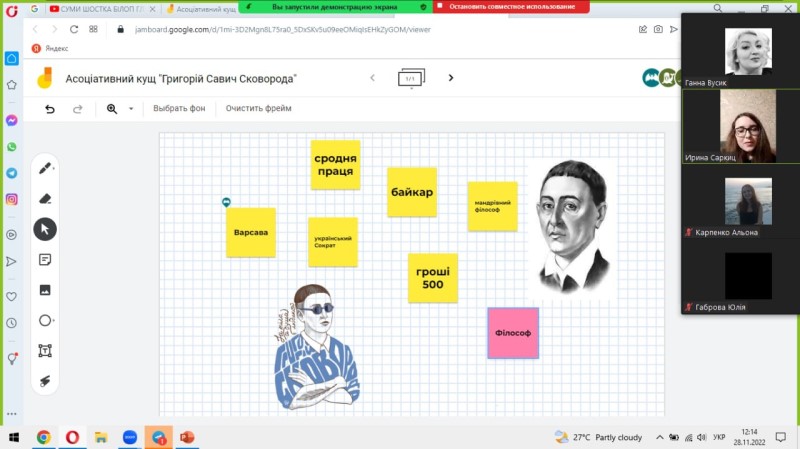The image size is (800, 449).
Task: Open the browser speed dial grid
Action: coord(93,29)
